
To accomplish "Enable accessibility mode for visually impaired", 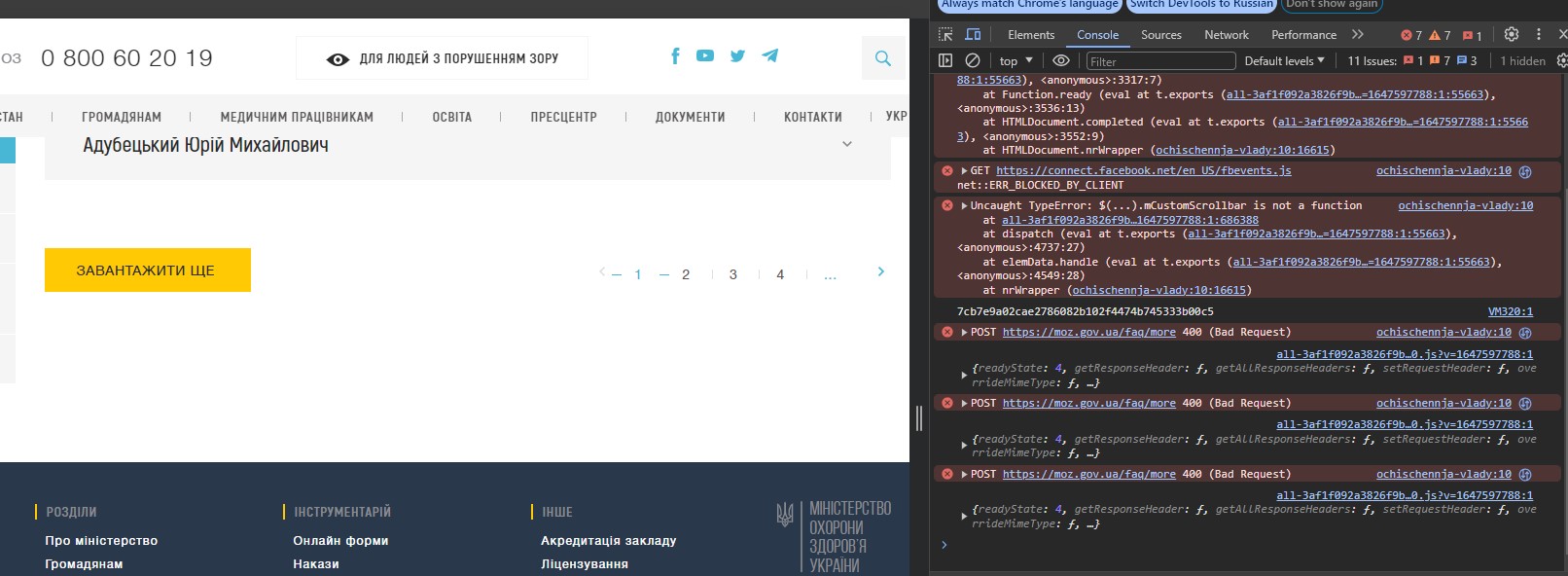I will click(x=443, y=58).
